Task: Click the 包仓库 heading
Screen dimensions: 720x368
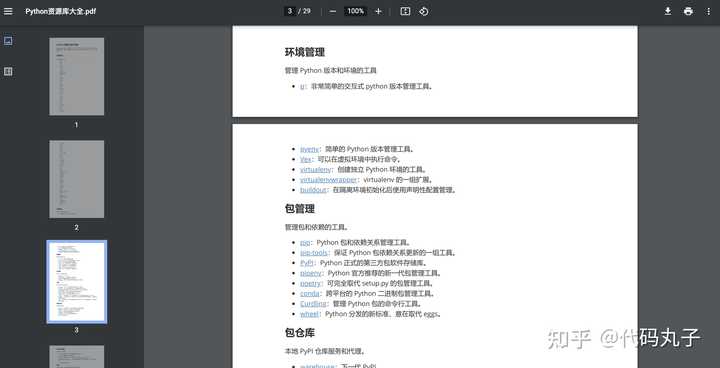Action: point(300,333)
